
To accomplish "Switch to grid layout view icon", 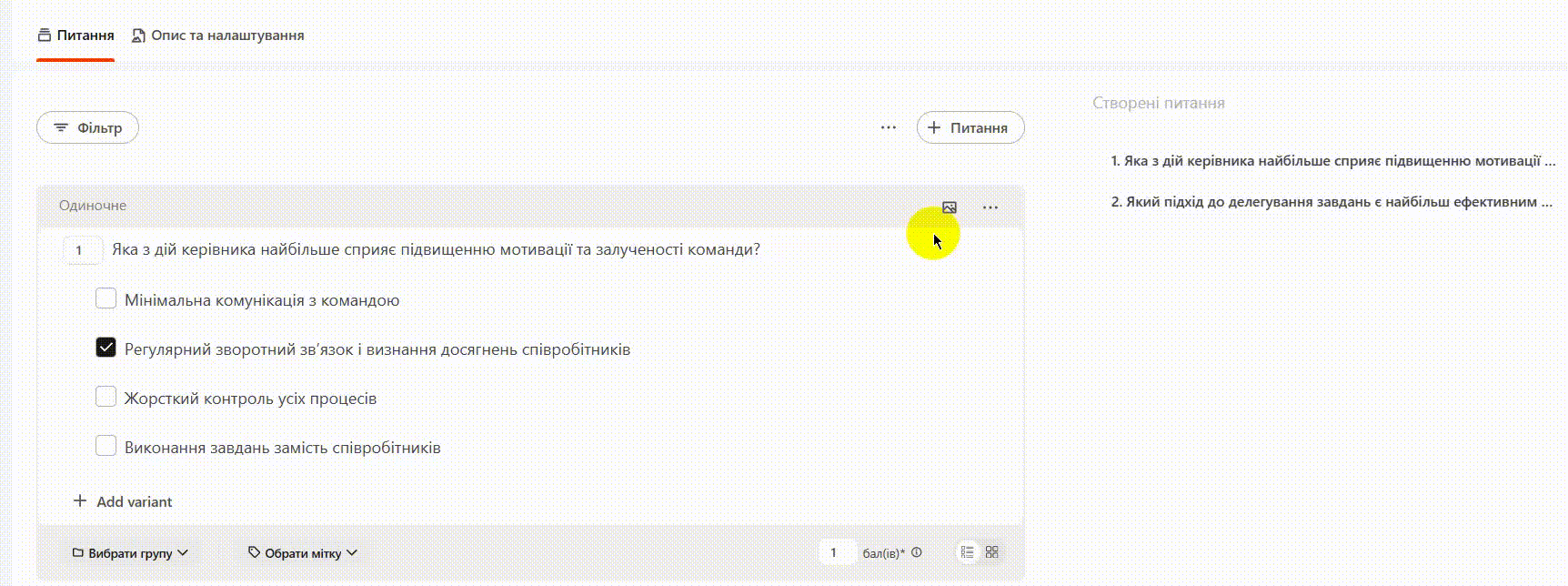I will click(992, 552).
